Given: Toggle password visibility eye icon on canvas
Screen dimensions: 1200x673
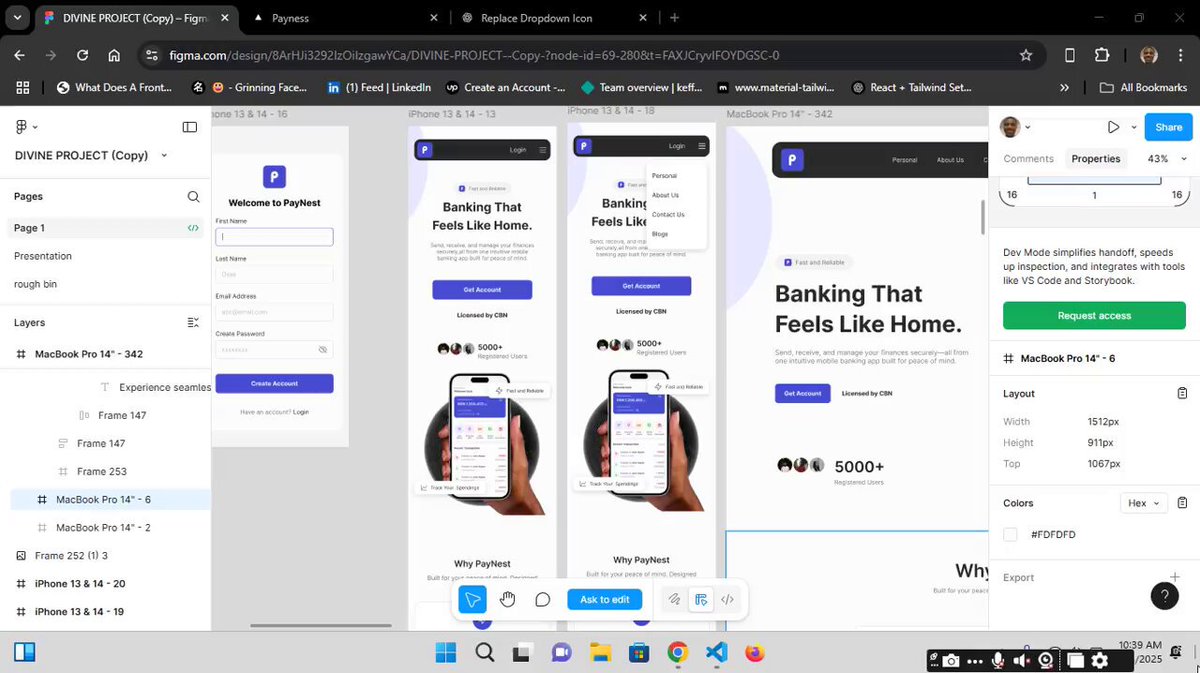Looking at the screenshot, I should pos(322,350).
